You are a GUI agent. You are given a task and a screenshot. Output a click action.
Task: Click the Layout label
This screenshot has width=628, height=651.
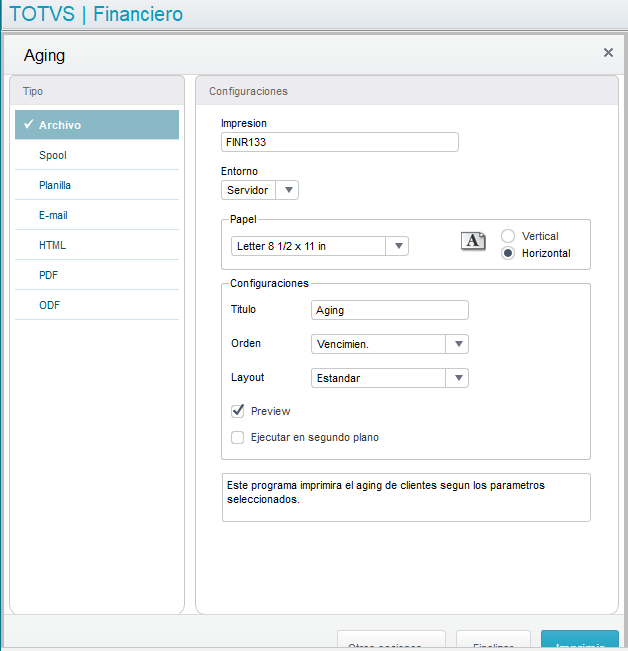point(247,377)
